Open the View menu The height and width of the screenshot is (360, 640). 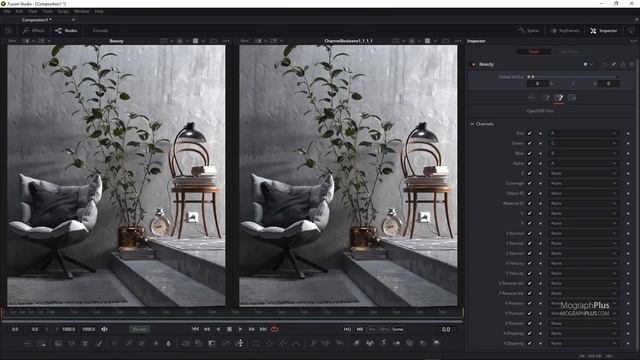(x=33, y=11)
